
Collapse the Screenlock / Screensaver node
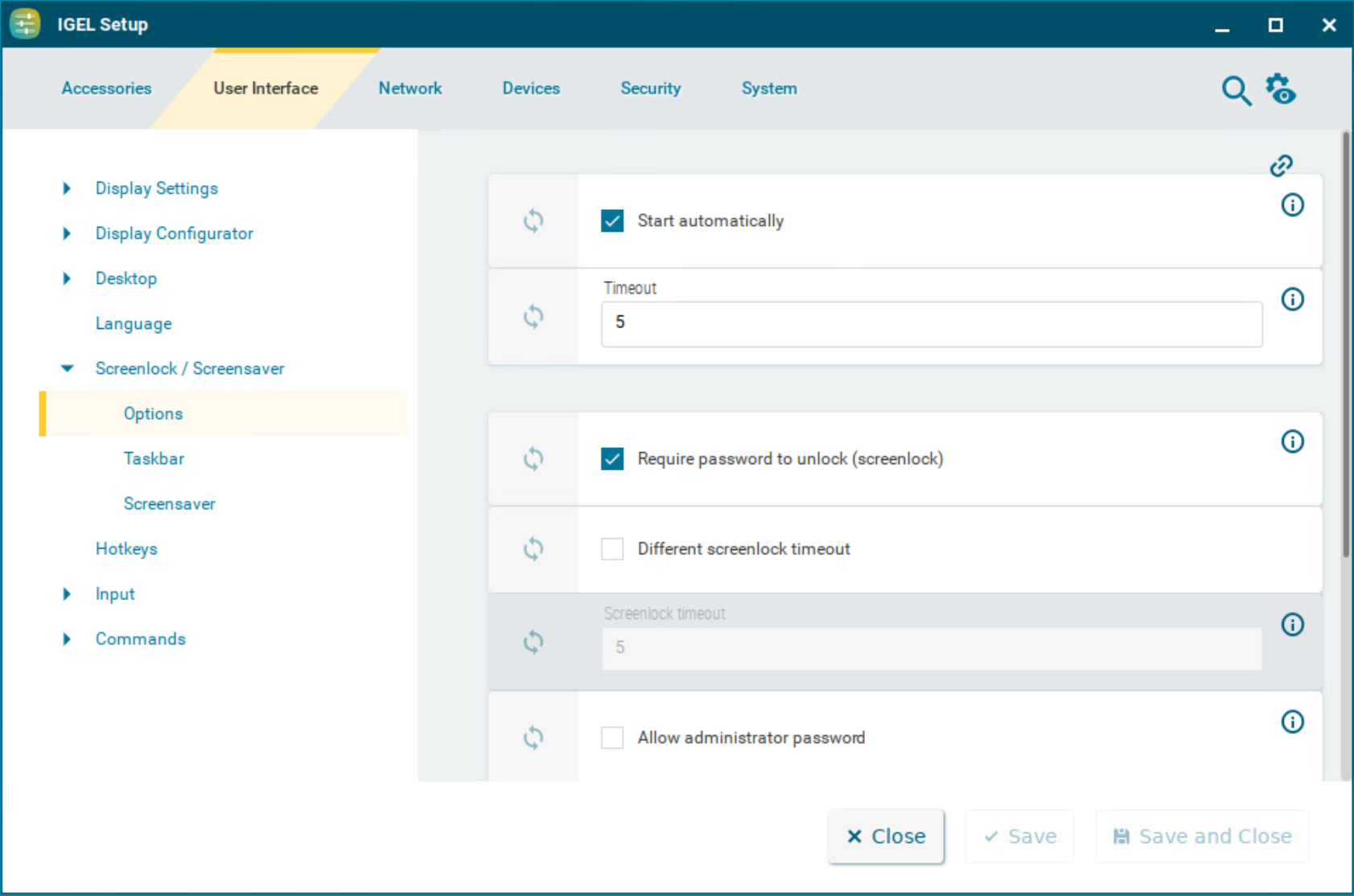tap(67, 368)
